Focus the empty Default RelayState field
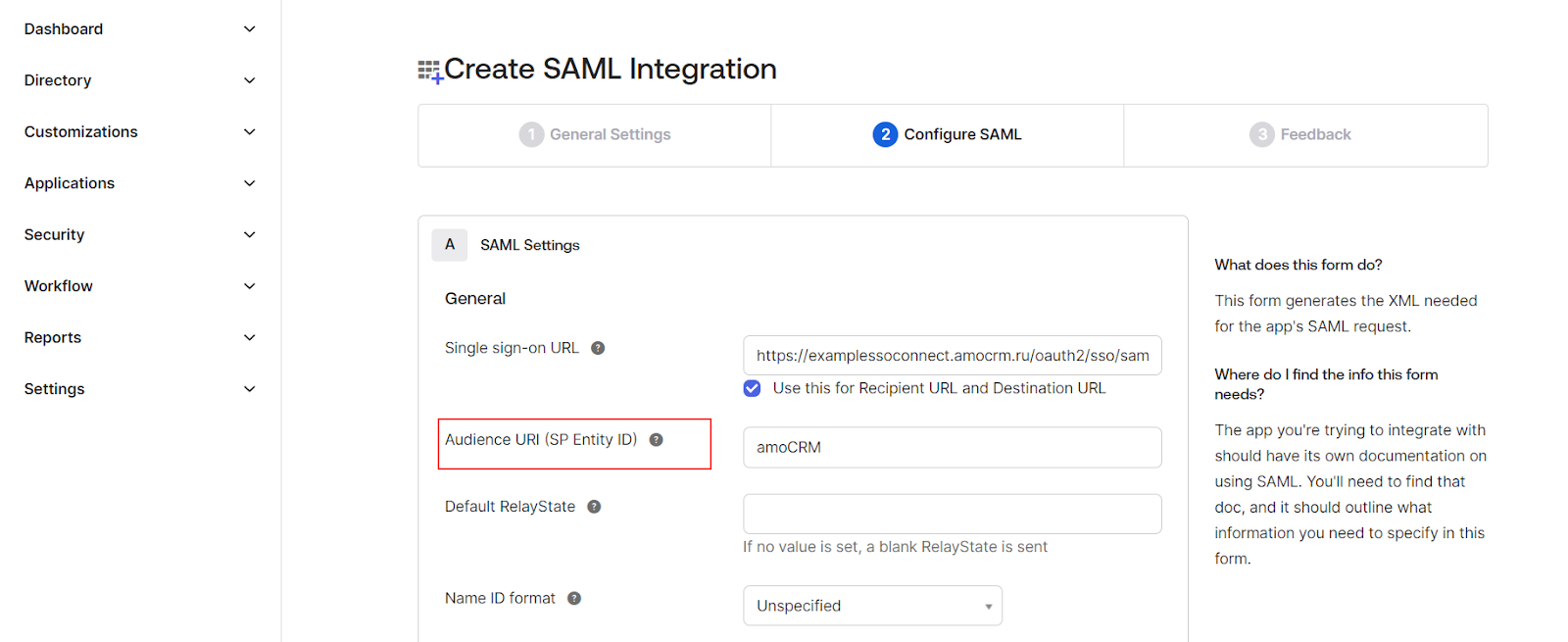This screenshot has height=642, width=1568. [952, 514]
